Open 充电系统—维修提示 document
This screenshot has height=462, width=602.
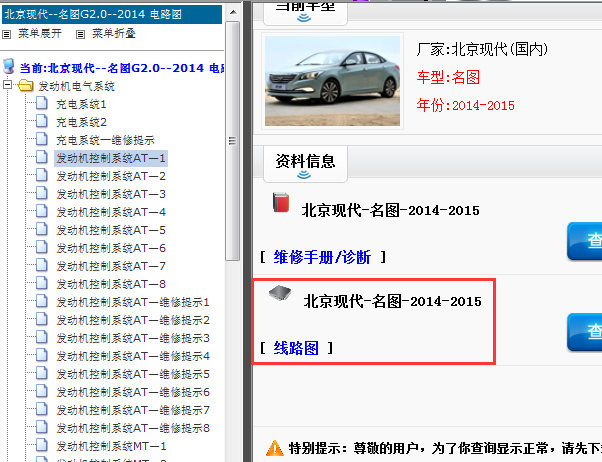(x=105, y=140)
